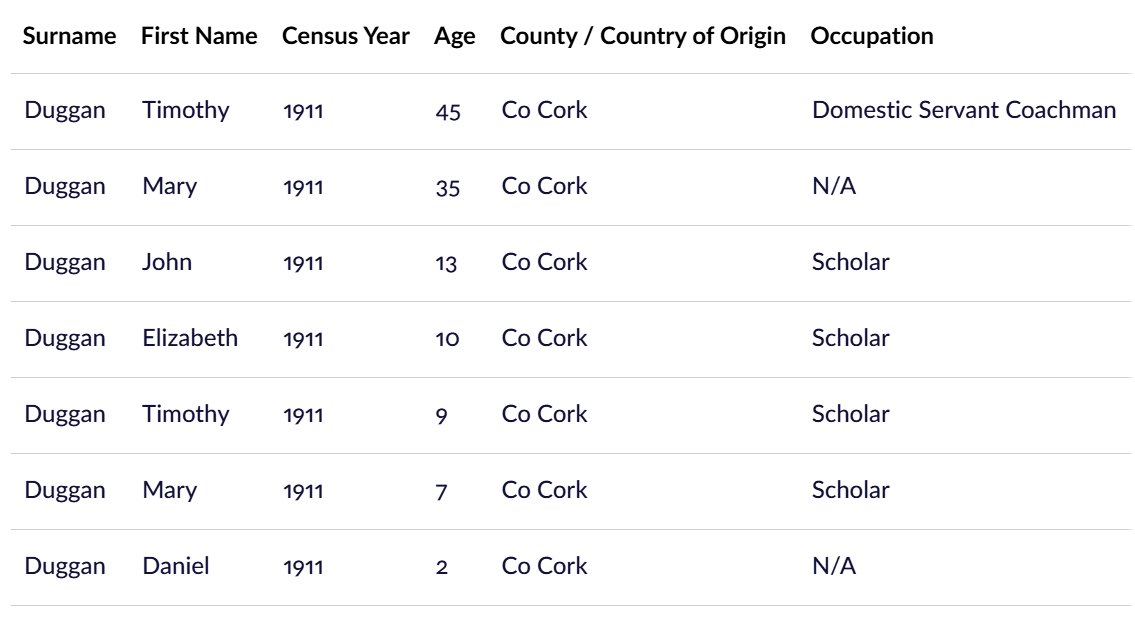Viewport: 1135px width, 619px height.
Task: Click Elizabeth's Co Cork origin cell
Action: (544, 338)
